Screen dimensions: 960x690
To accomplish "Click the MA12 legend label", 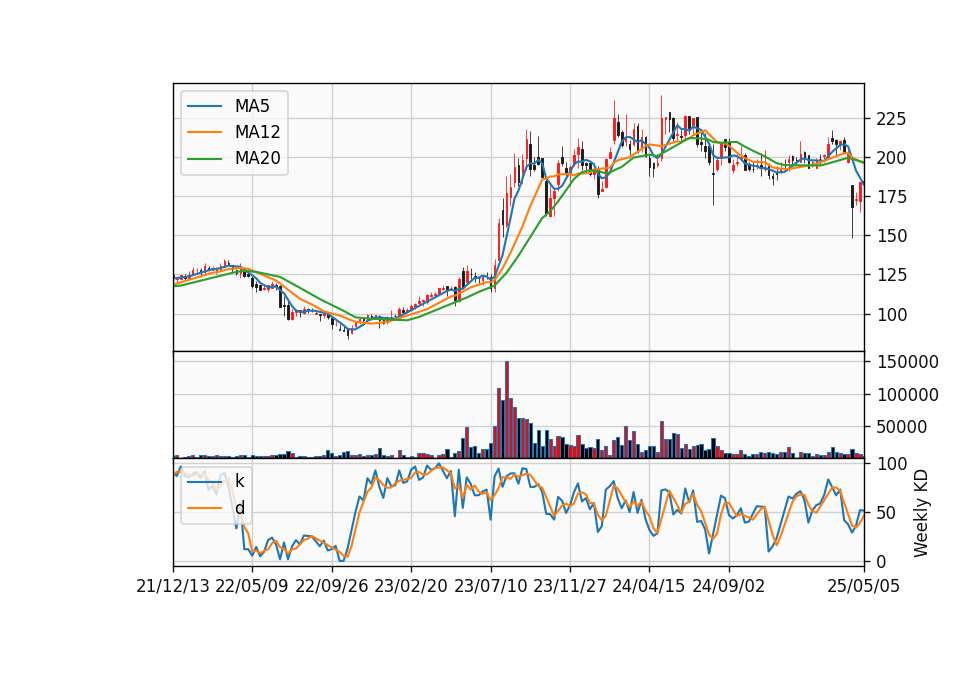I will click(x=257, y=132).
